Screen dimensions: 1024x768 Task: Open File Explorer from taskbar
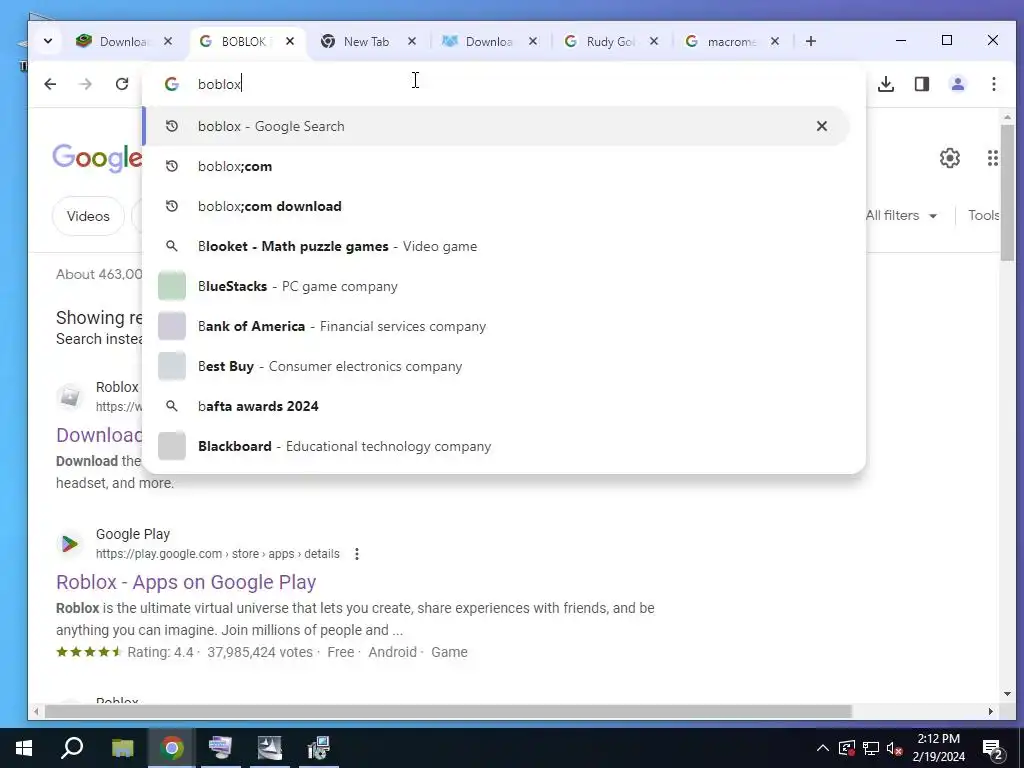point(122,748)
